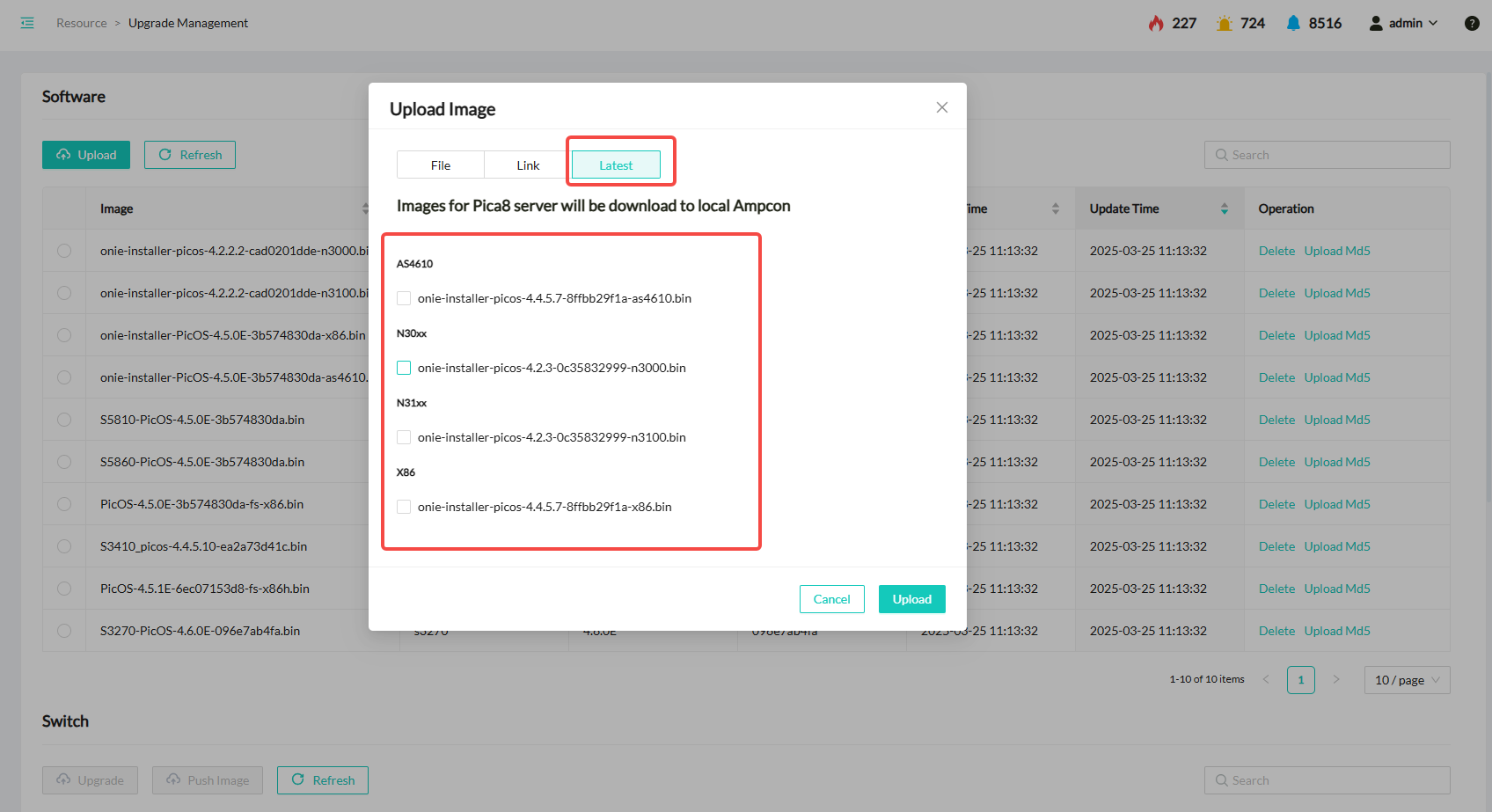Click Delete link for S3270-PicOS image
The width and height of the screenshot is (1492, 812).
pyautogui.click(x=1276, y=631)
